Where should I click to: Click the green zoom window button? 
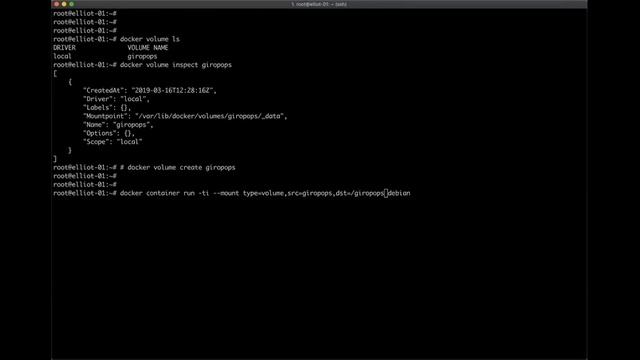point(71,4)
